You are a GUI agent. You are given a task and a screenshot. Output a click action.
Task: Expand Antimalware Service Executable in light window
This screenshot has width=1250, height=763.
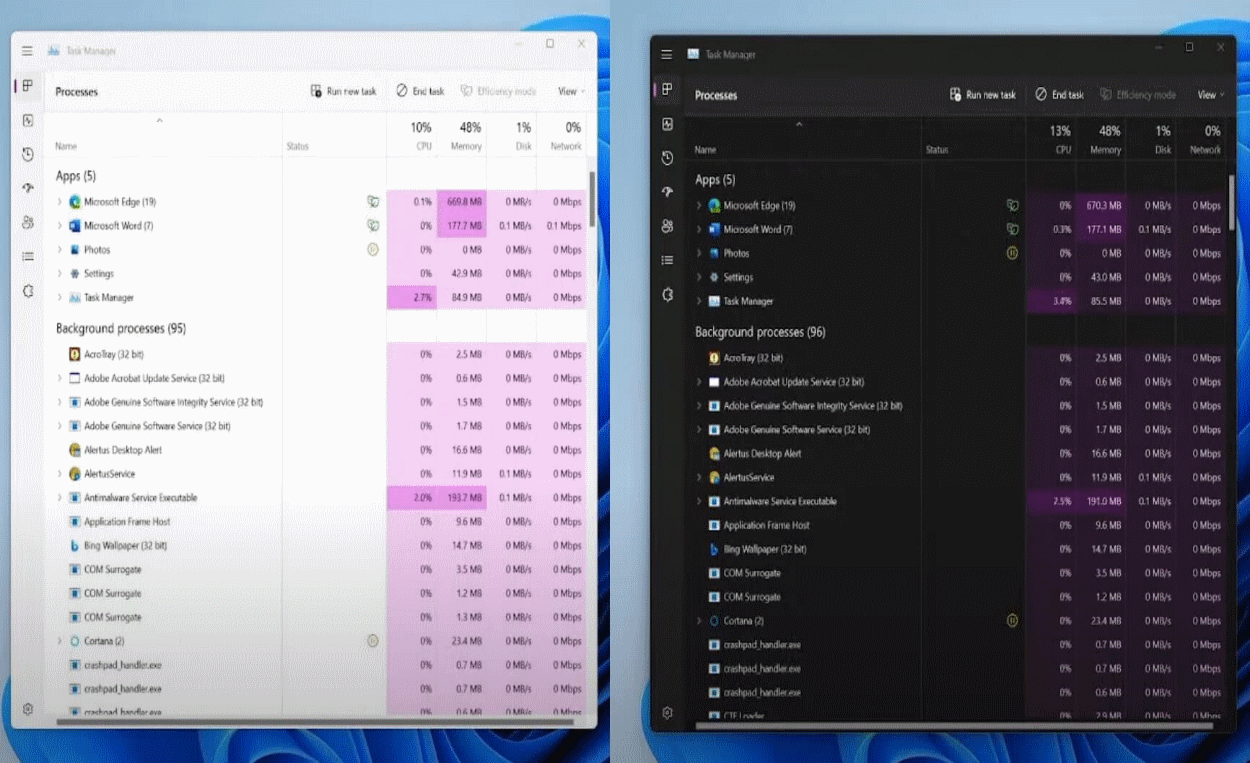pos(59,497)
